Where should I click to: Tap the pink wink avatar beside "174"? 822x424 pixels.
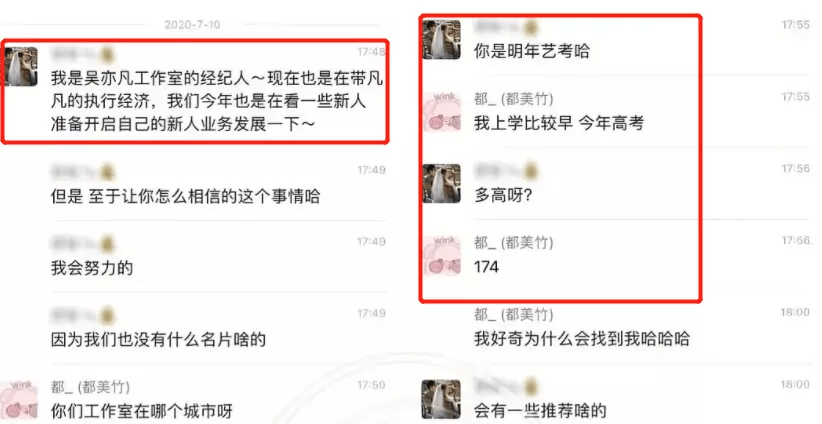tap(442, 255)
